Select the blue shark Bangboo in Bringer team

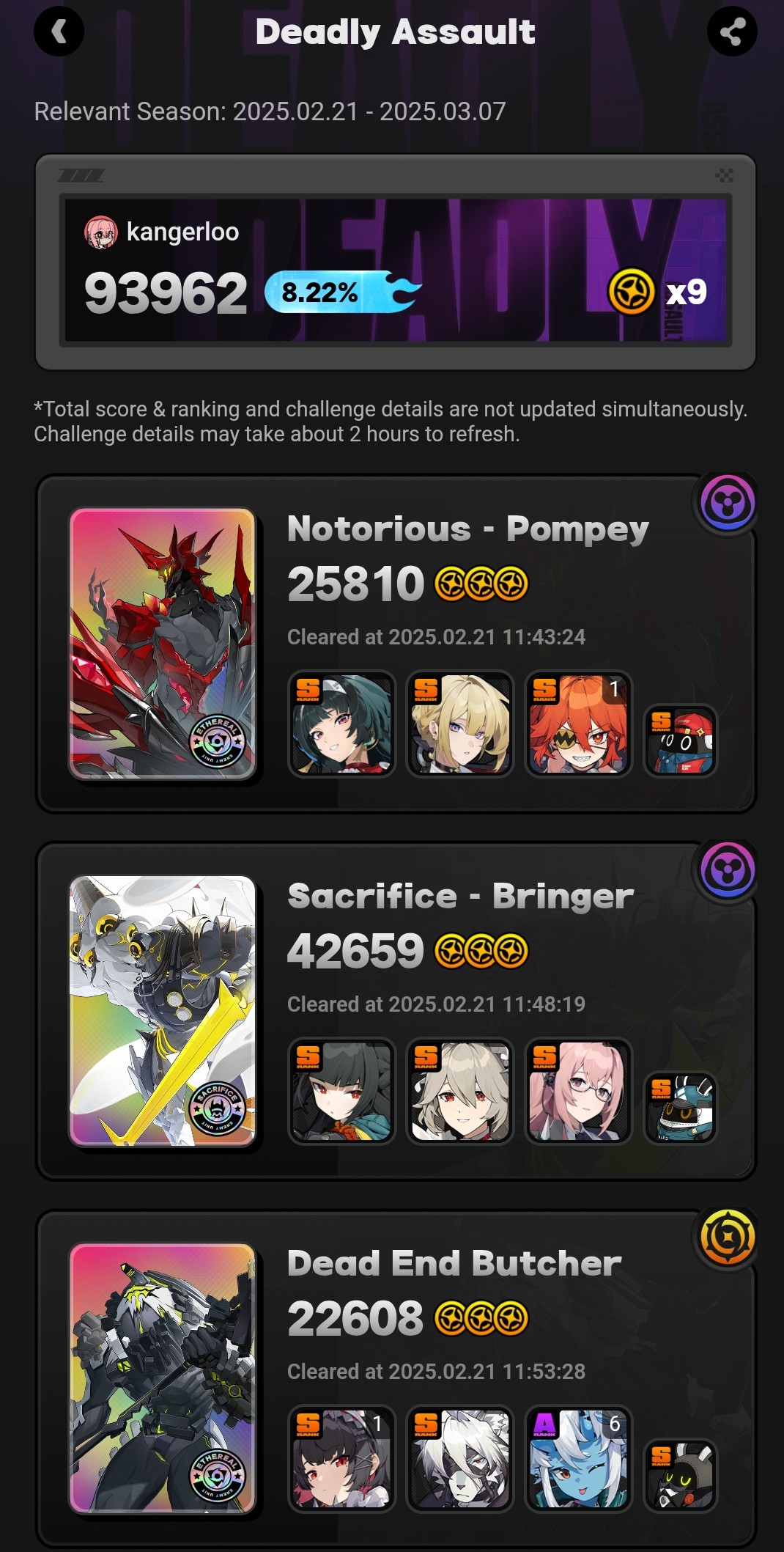(x=681, y=1108)
